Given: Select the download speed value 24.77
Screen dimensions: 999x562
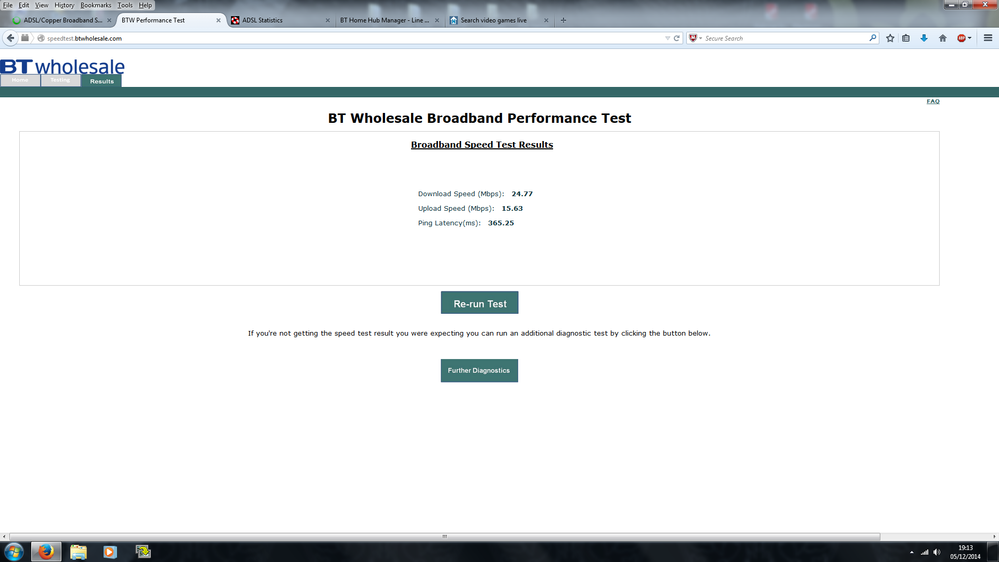Looking at the screenshot, I should pos(522,194).
